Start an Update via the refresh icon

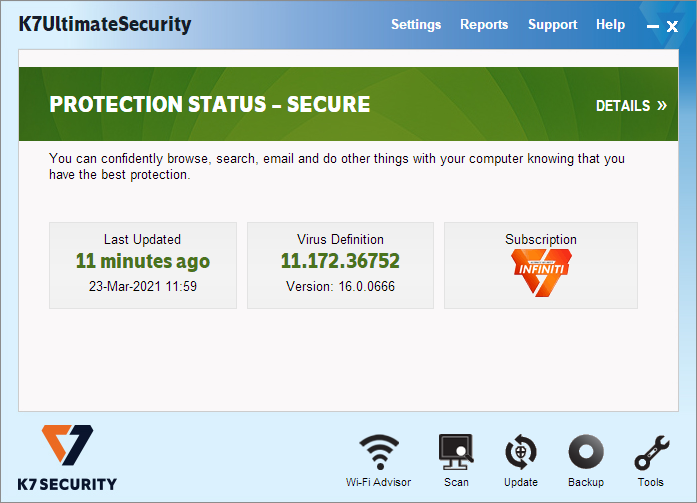click(x=521, y=452)
